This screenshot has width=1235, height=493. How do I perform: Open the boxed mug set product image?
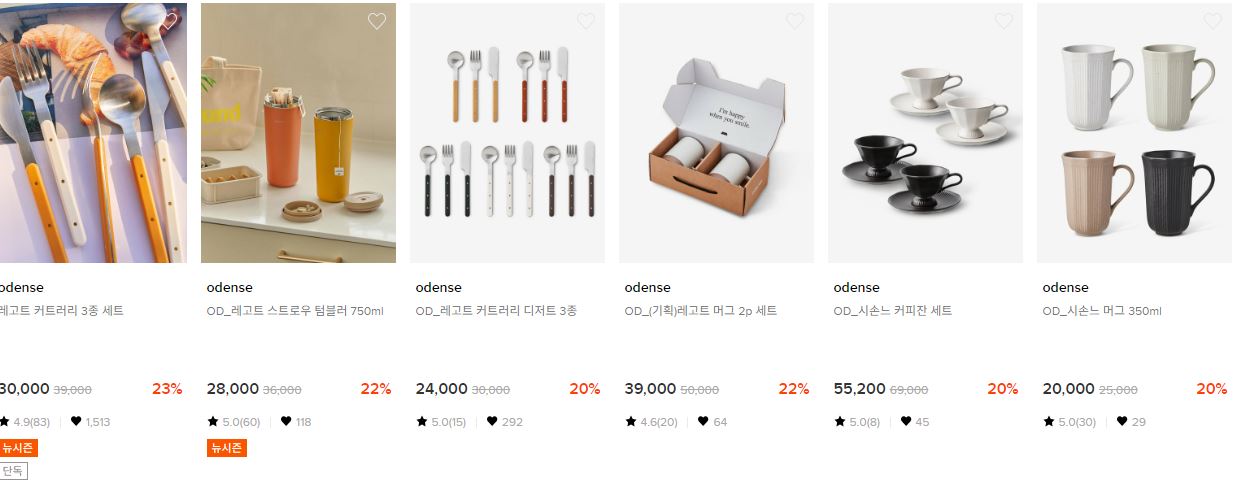[716, 133]
